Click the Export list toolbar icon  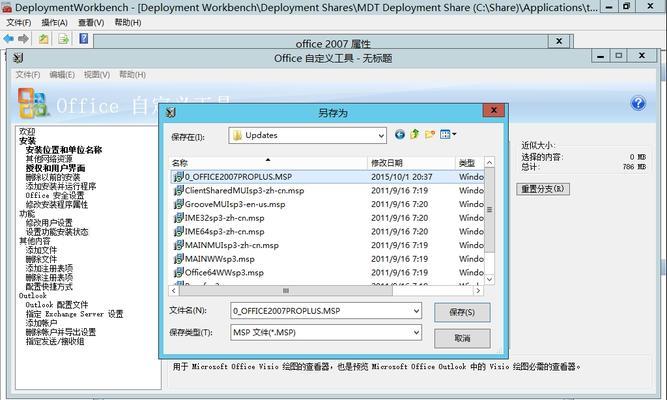pos(63,39)
